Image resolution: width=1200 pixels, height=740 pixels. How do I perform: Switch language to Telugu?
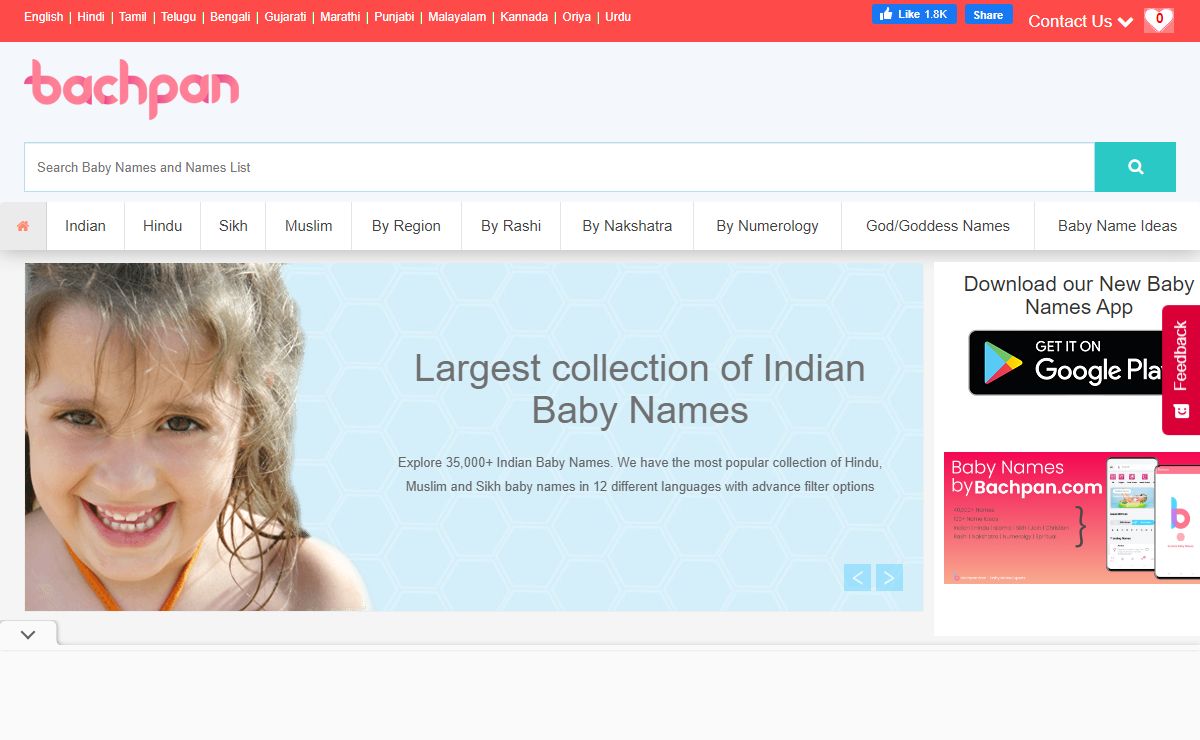(179, 17)
